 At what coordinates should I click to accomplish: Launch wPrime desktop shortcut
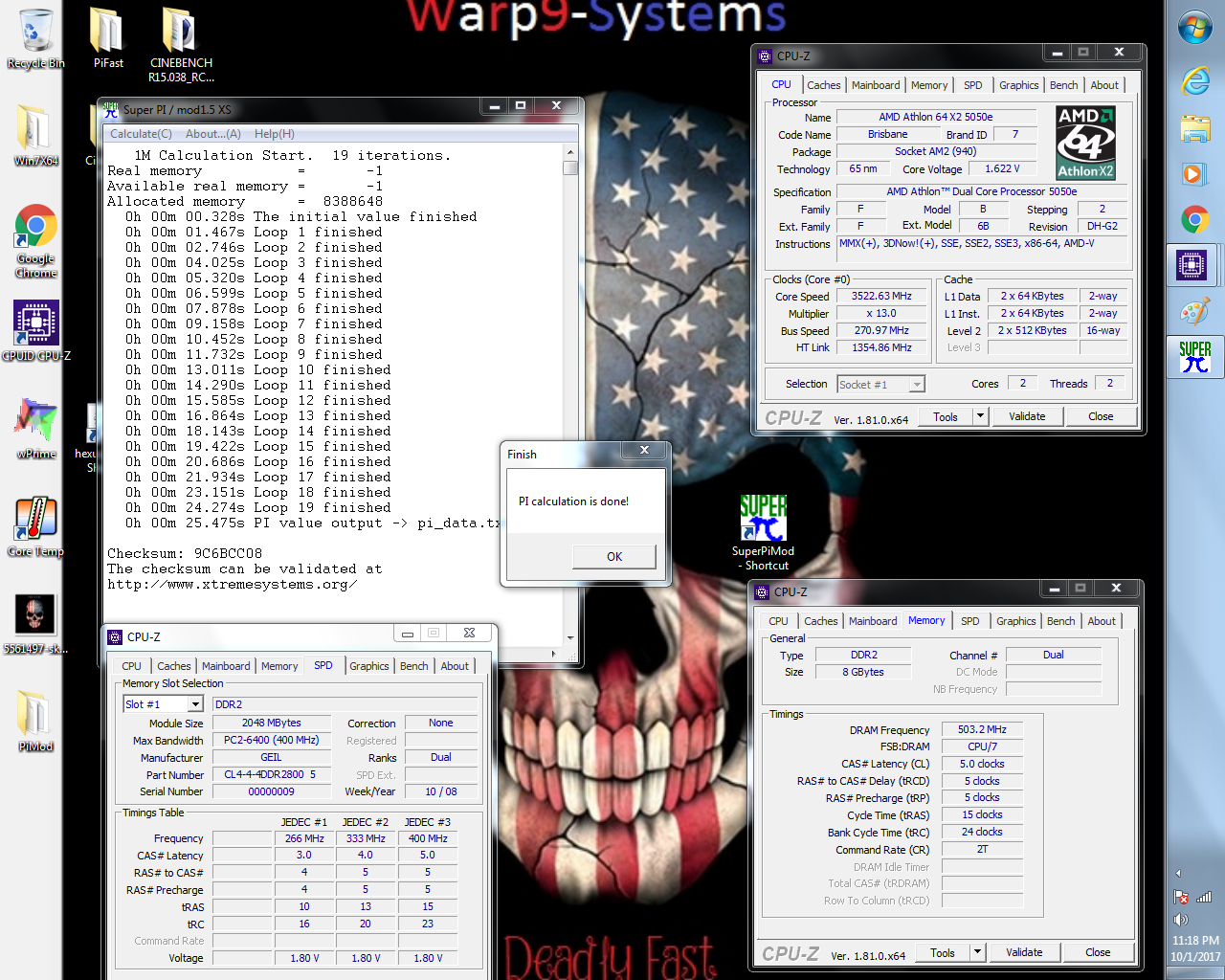(35, 429)
